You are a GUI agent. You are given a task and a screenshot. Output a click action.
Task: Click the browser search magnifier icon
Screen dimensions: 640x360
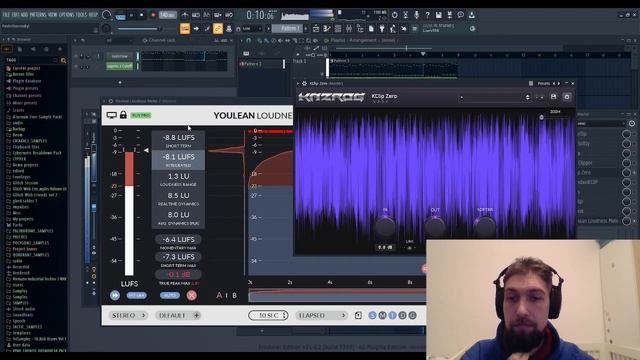(x=63, y=60)
